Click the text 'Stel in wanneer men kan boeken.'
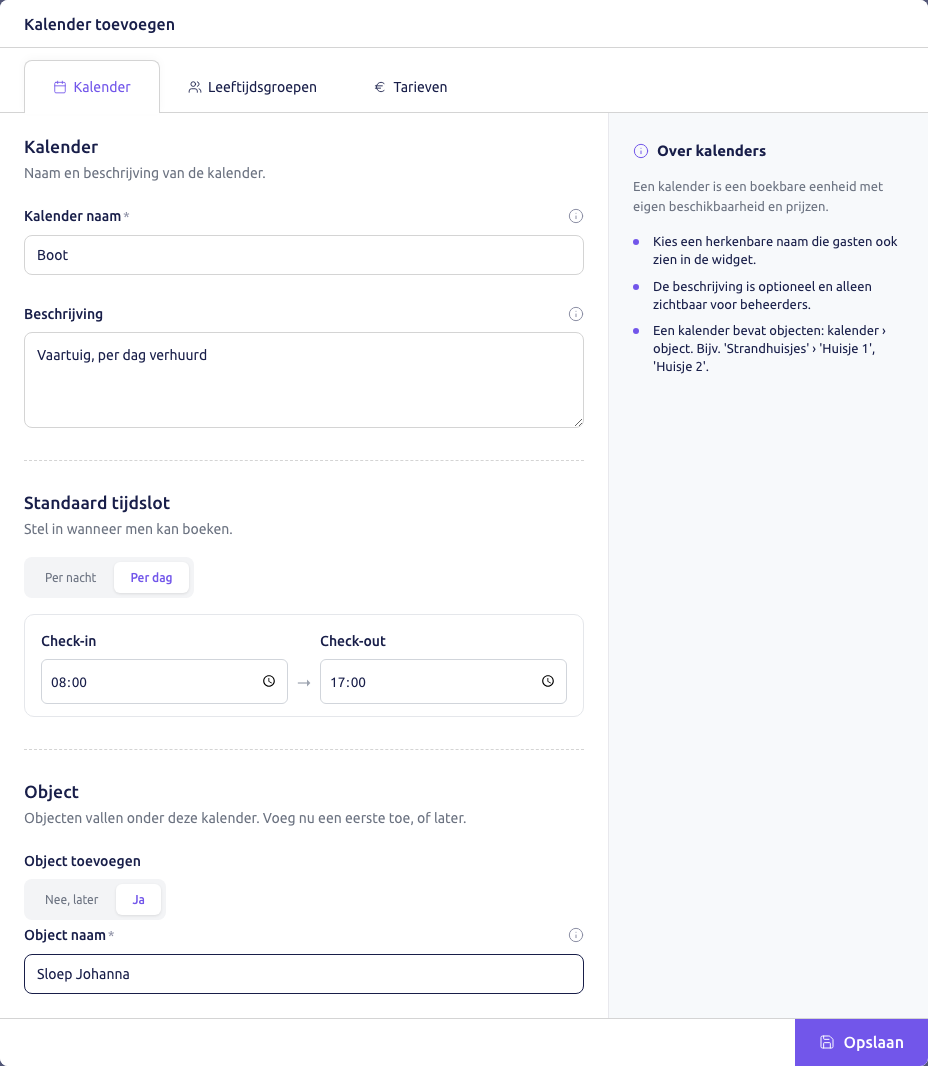The height and width of the screenshot is (1066, 928). coord(128,529)
